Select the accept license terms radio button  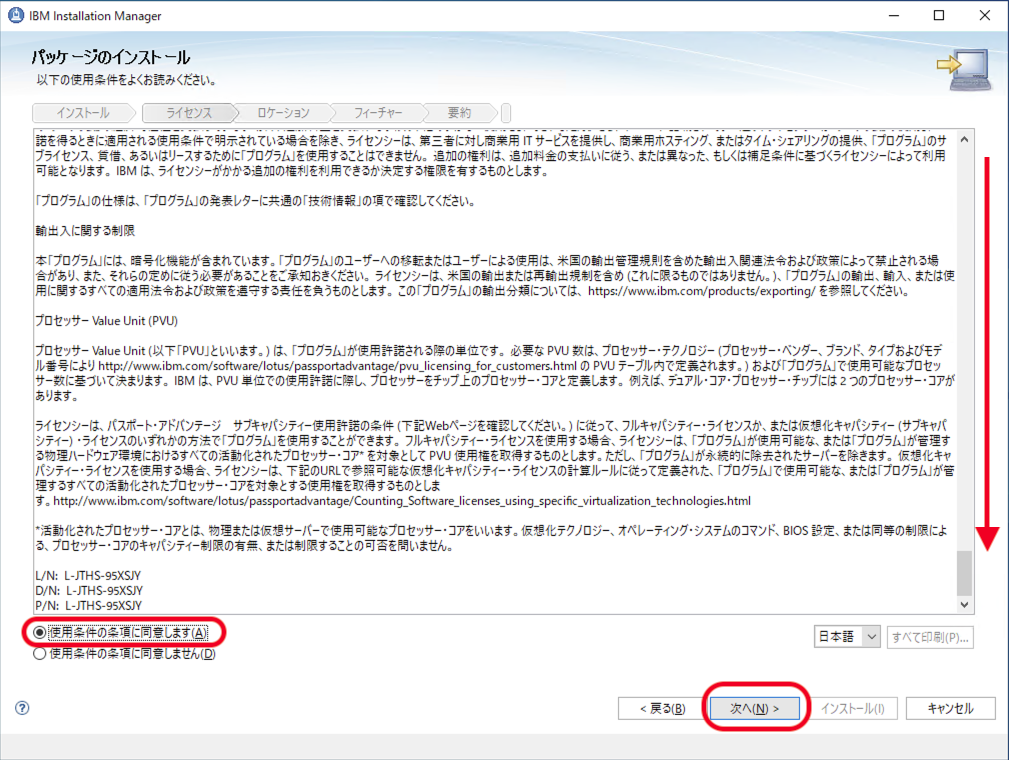(x=40, y=633)
